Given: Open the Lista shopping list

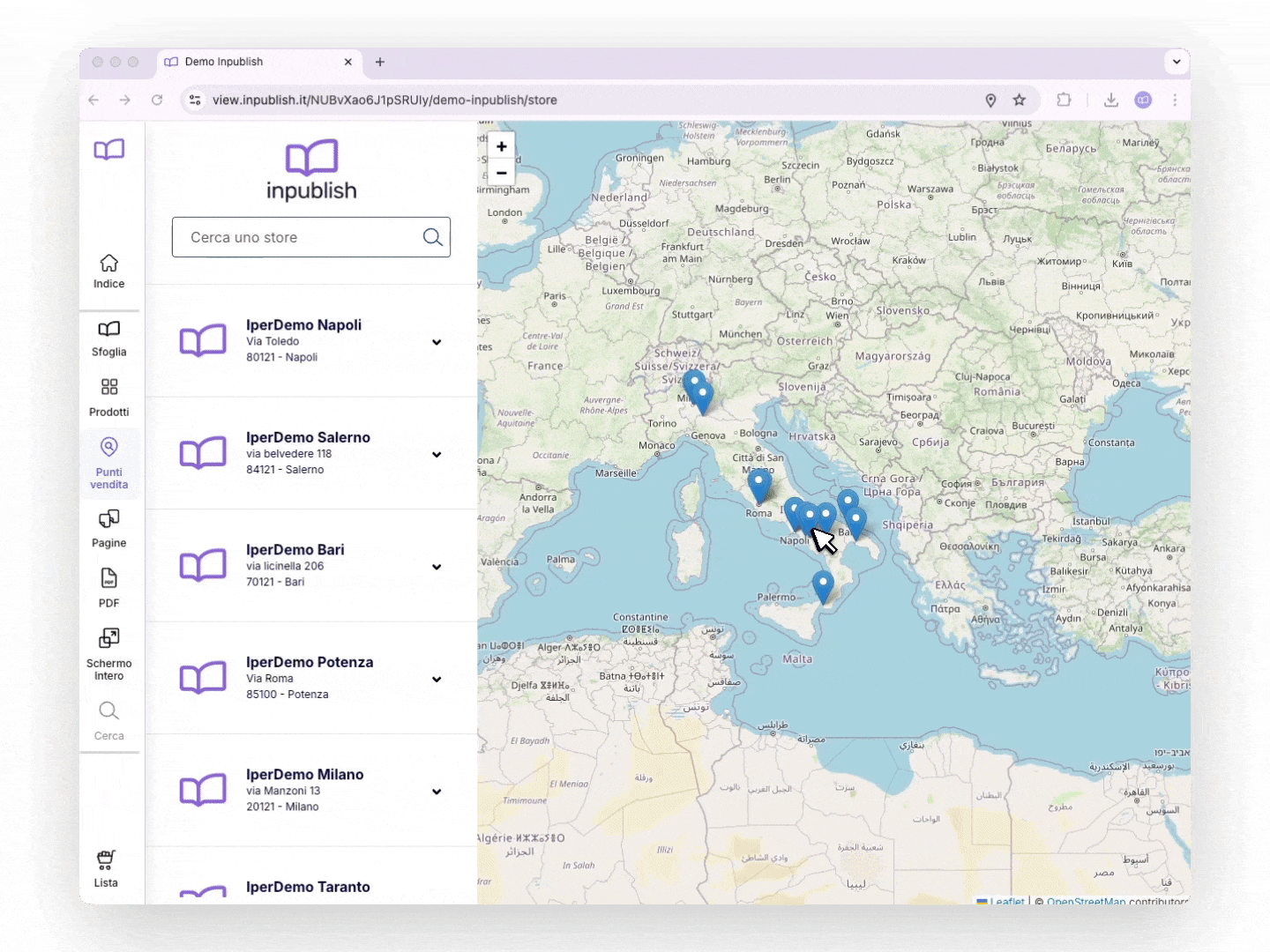Looking at the screenshot, I should click(x=105, y=867).
